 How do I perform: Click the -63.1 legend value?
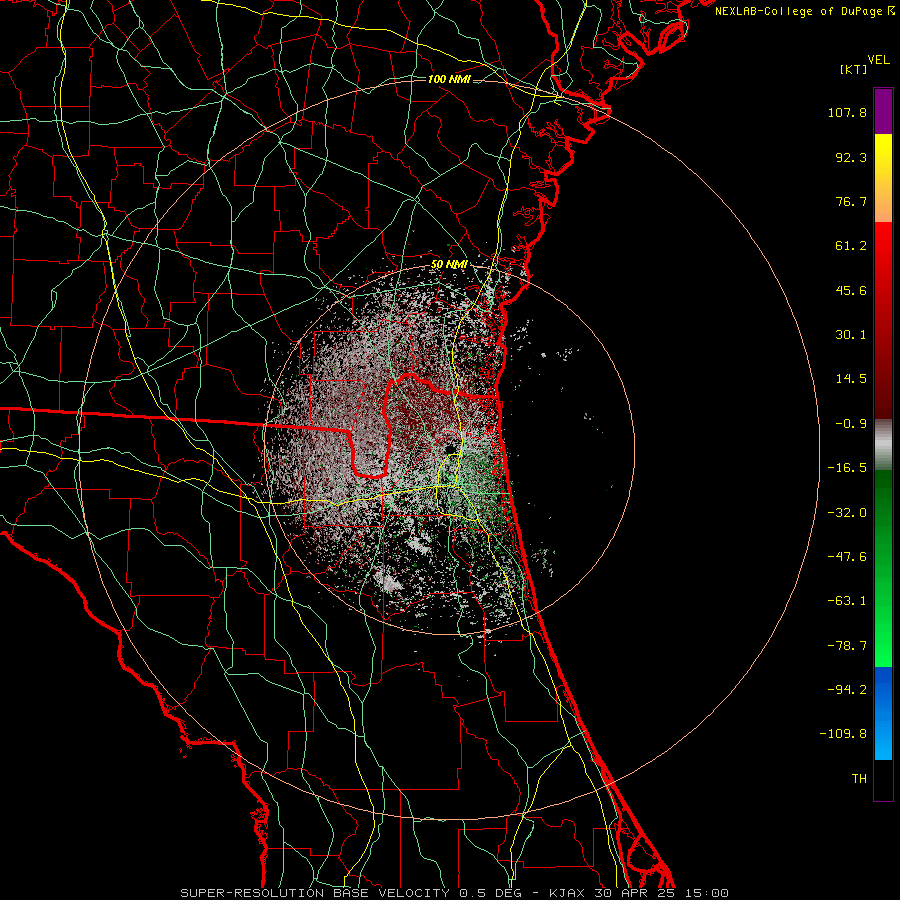[x=847, y=601]
